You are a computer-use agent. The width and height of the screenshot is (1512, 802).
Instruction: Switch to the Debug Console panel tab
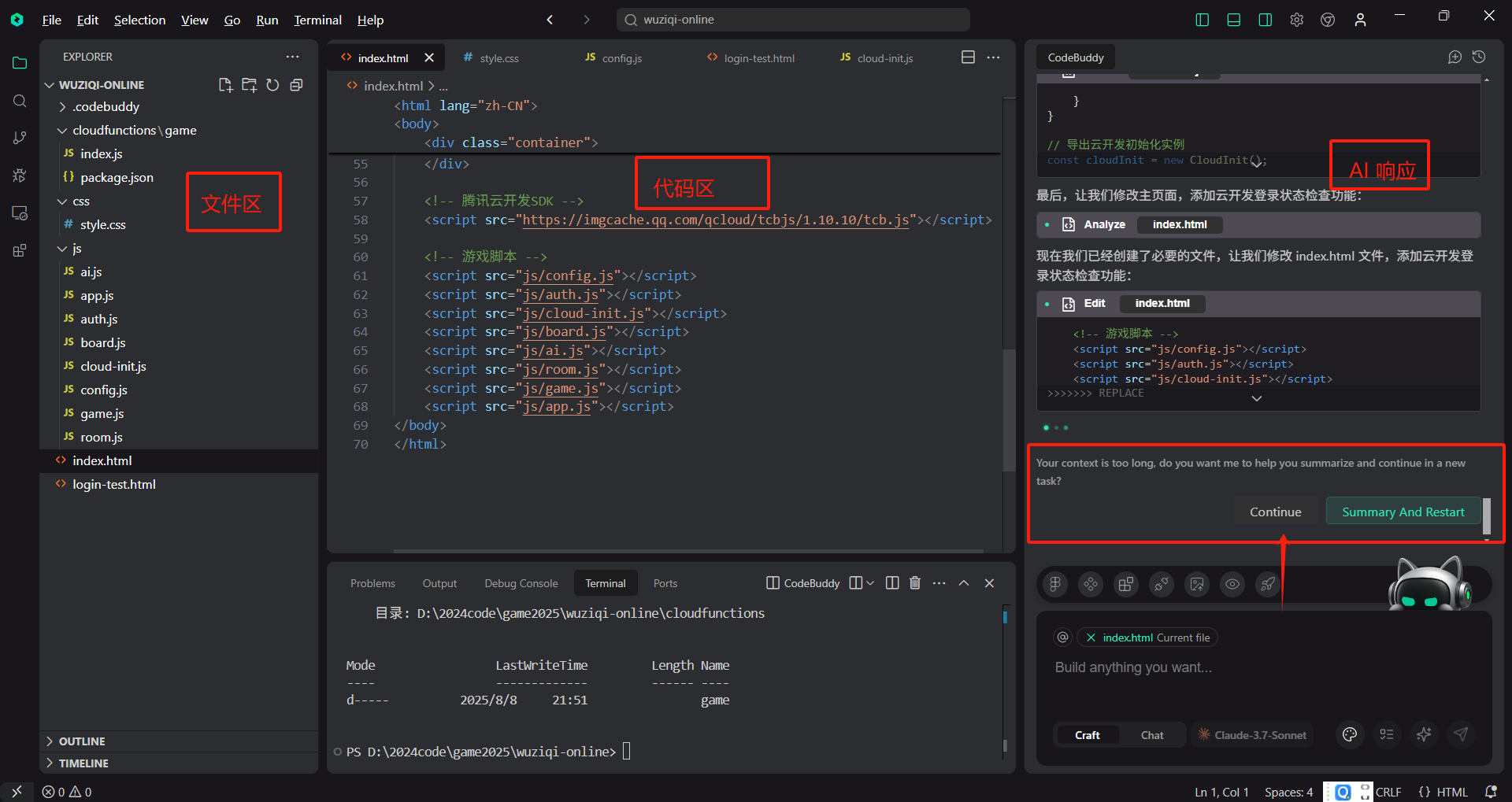(521, 583)
